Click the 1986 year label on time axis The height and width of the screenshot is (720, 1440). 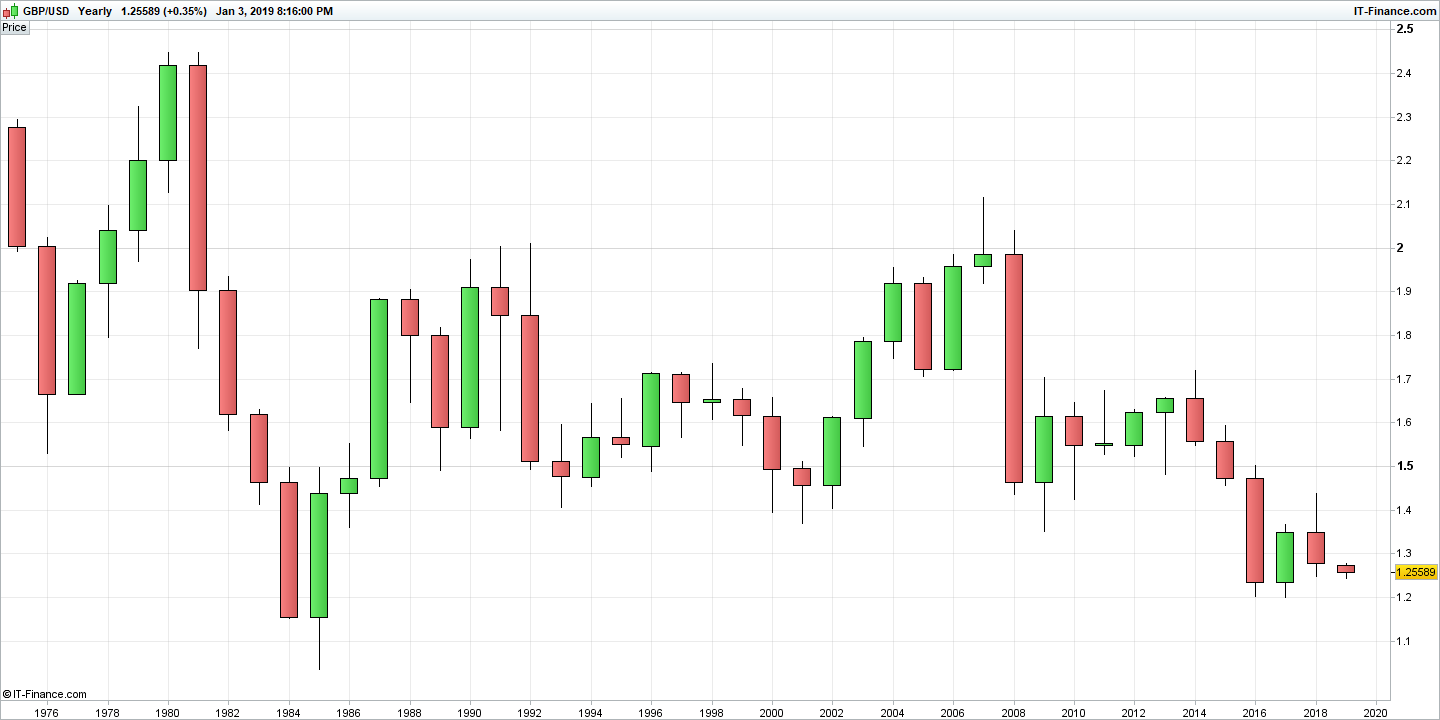coord(349,713)
